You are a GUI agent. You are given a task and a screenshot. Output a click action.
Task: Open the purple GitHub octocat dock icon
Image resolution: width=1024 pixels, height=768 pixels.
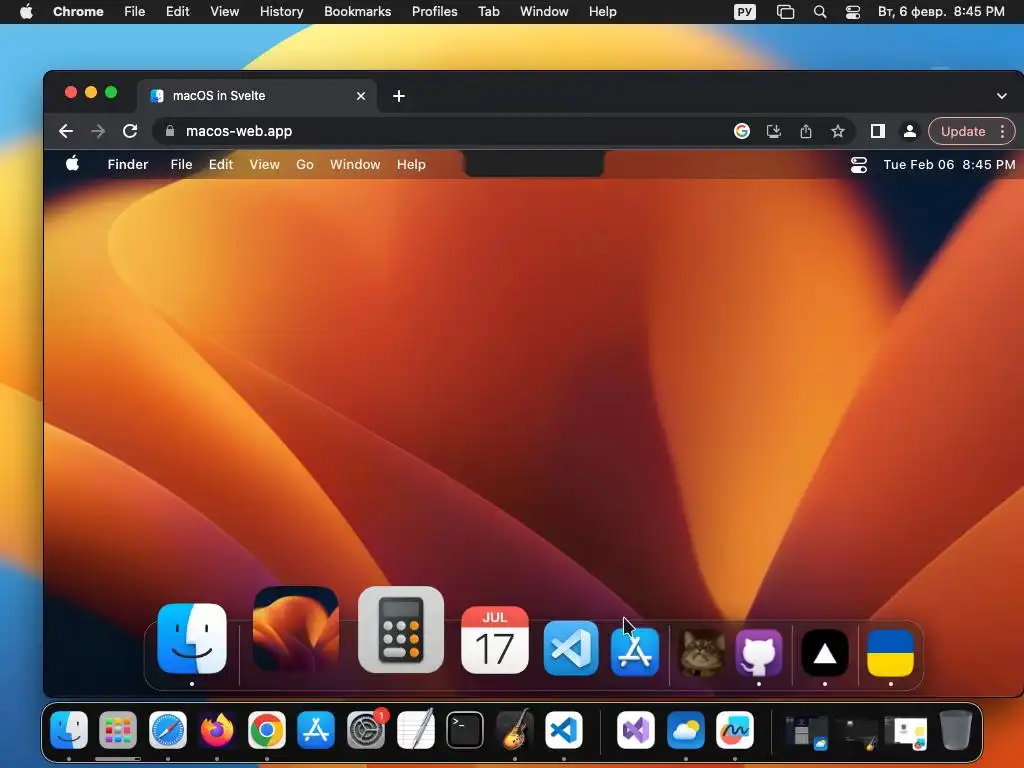point(759,652)
